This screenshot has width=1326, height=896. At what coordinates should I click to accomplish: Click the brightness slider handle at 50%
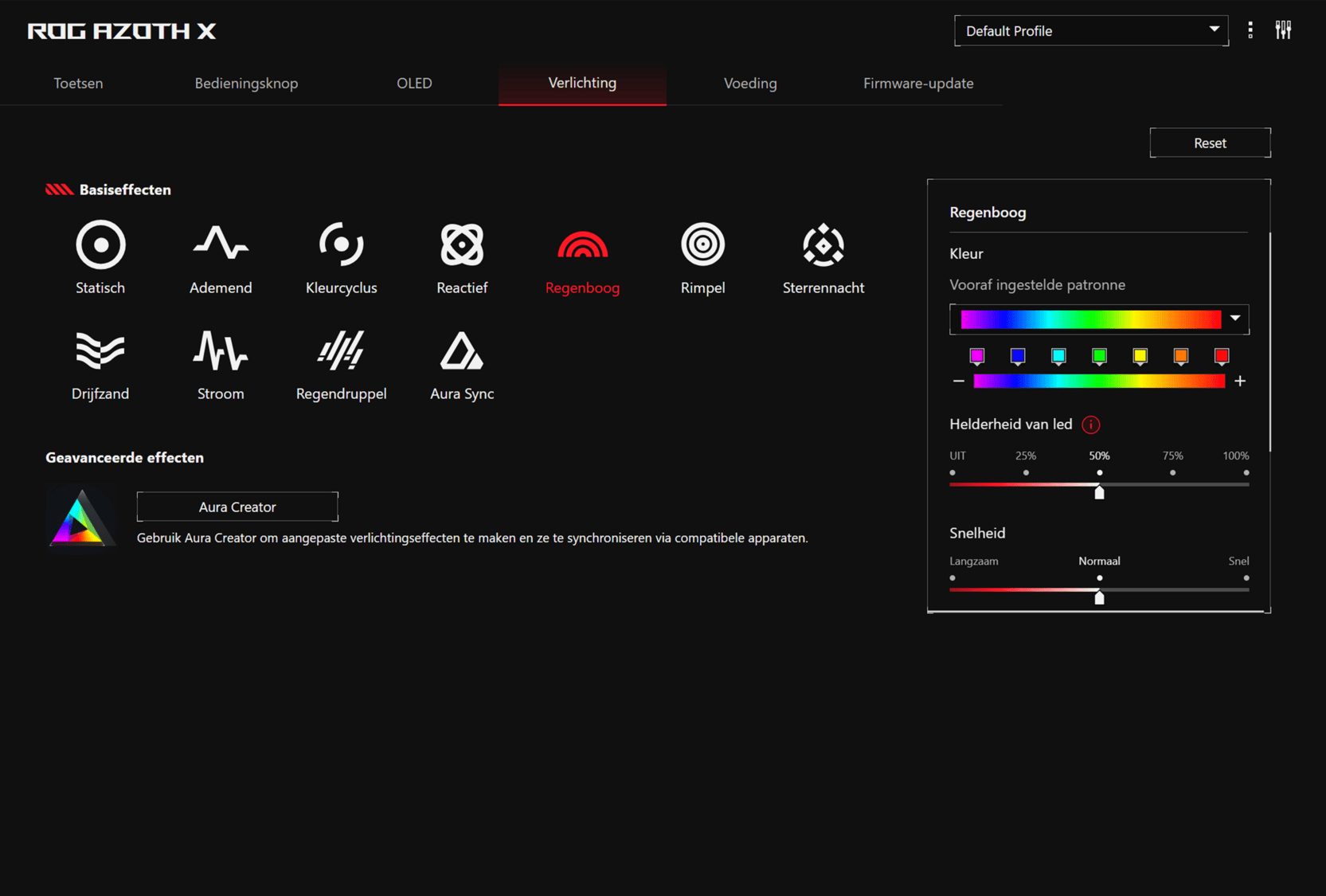click(1099, 492)
